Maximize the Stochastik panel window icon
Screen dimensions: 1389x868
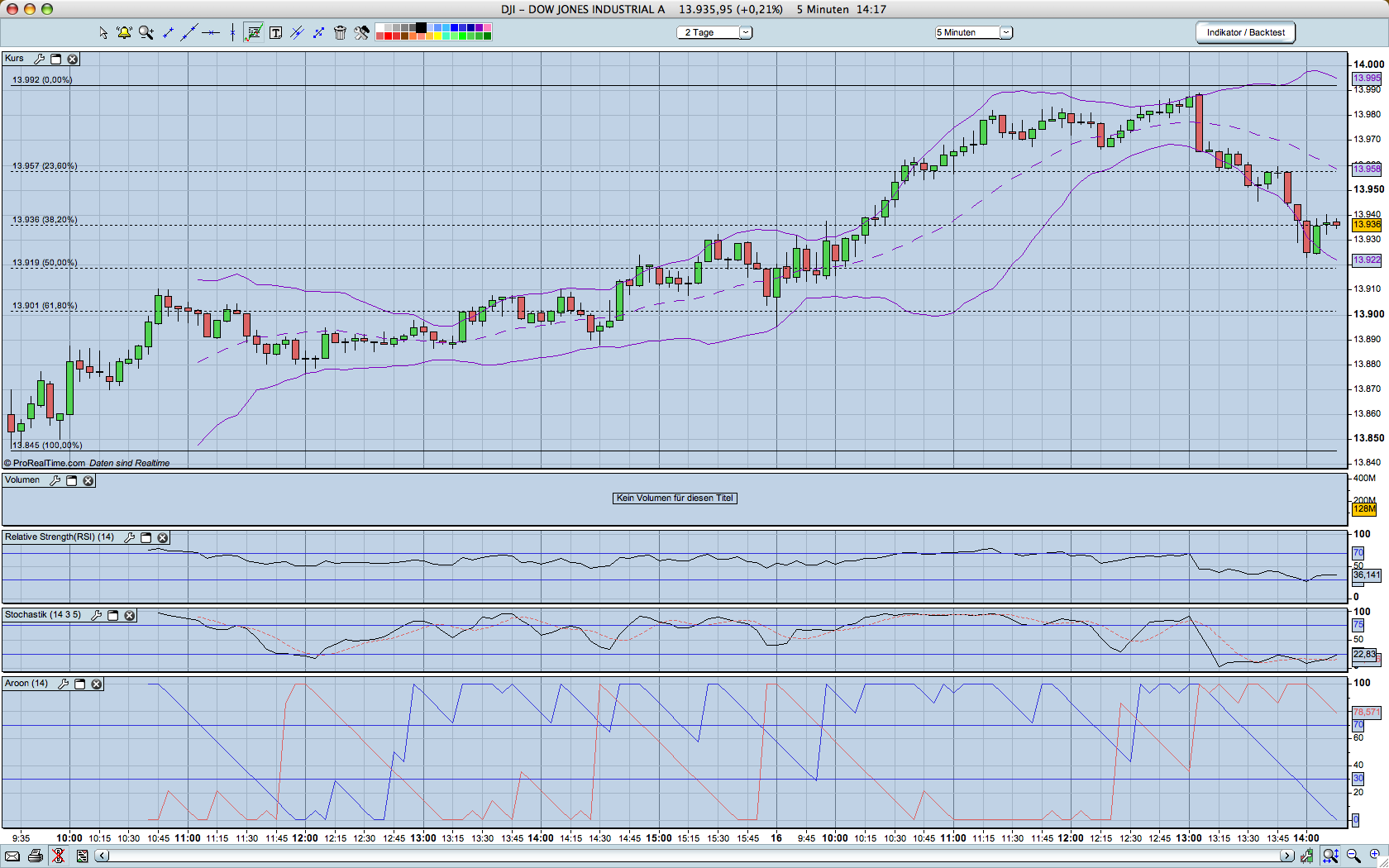113,615
